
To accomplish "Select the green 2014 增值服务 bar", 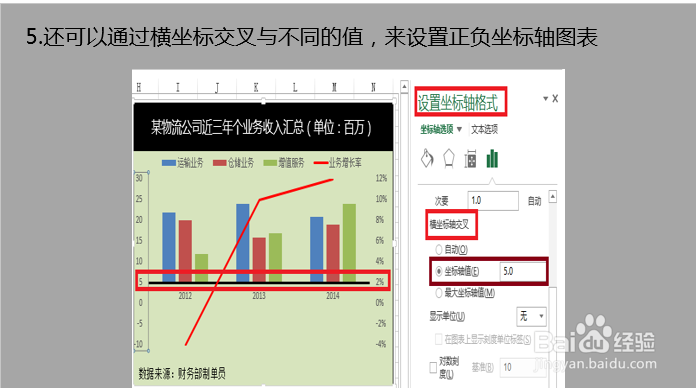I will click(349, 243).
